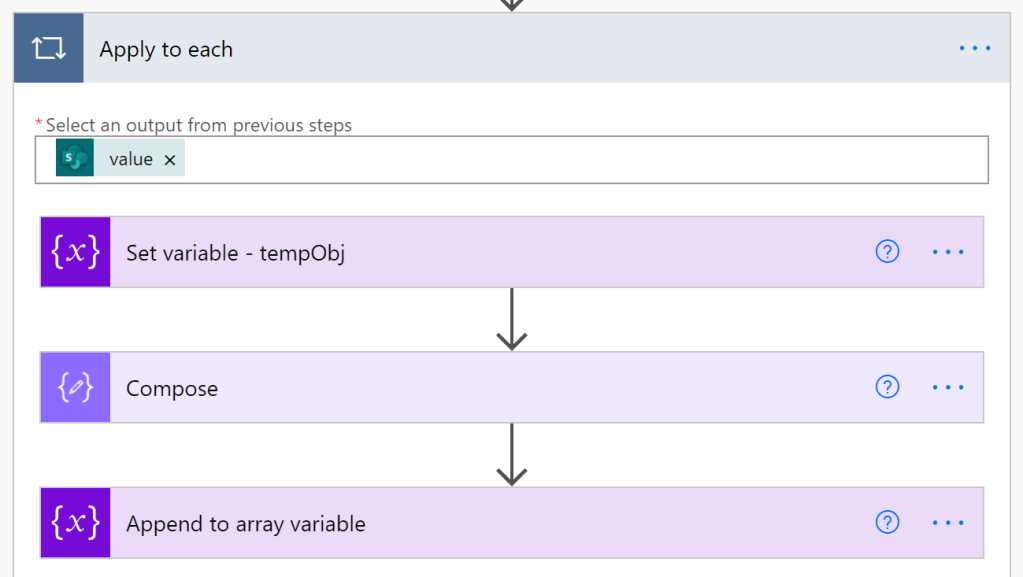Expand the Compose action card

point(480,387)
